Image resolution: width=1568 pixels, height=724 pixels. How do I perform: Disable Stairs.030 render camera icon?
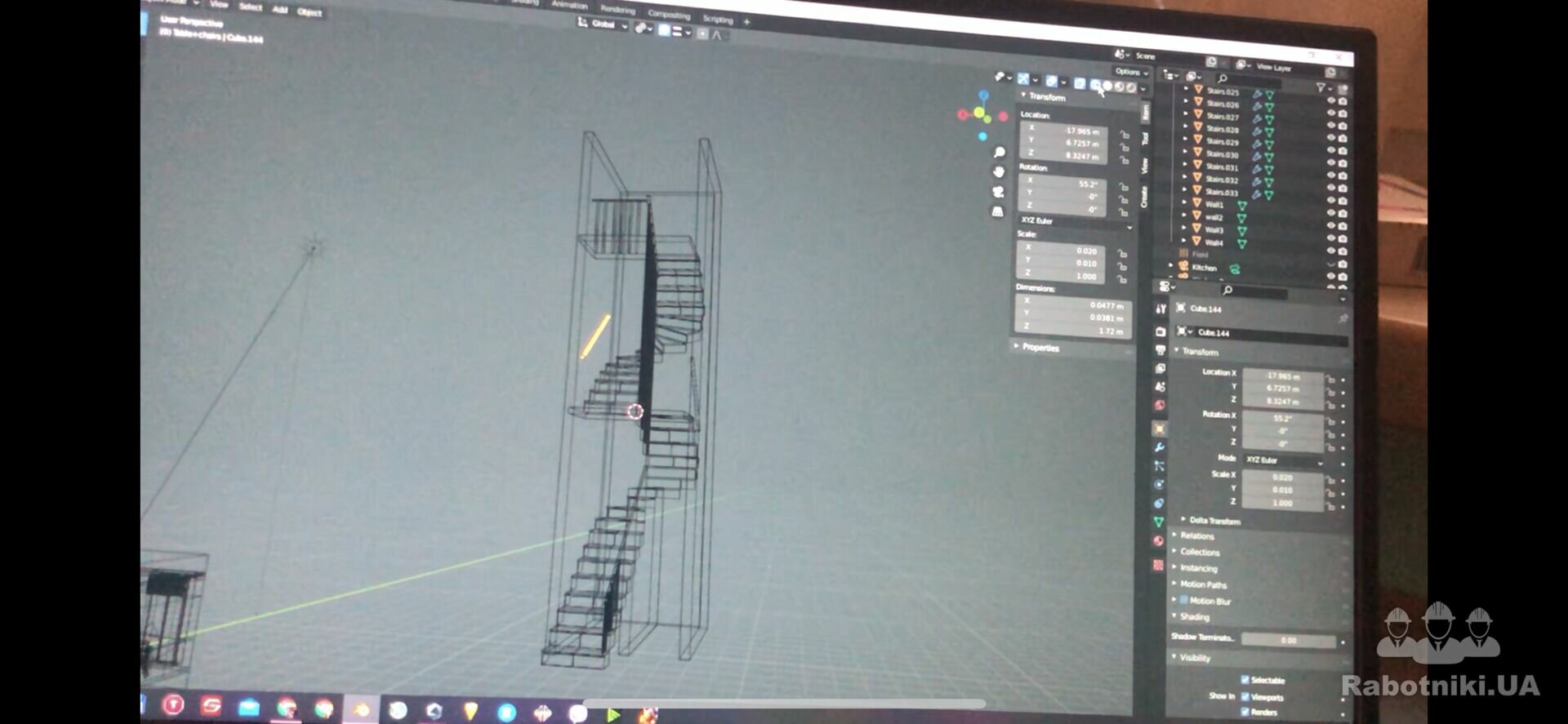(x=1342, y=162)
